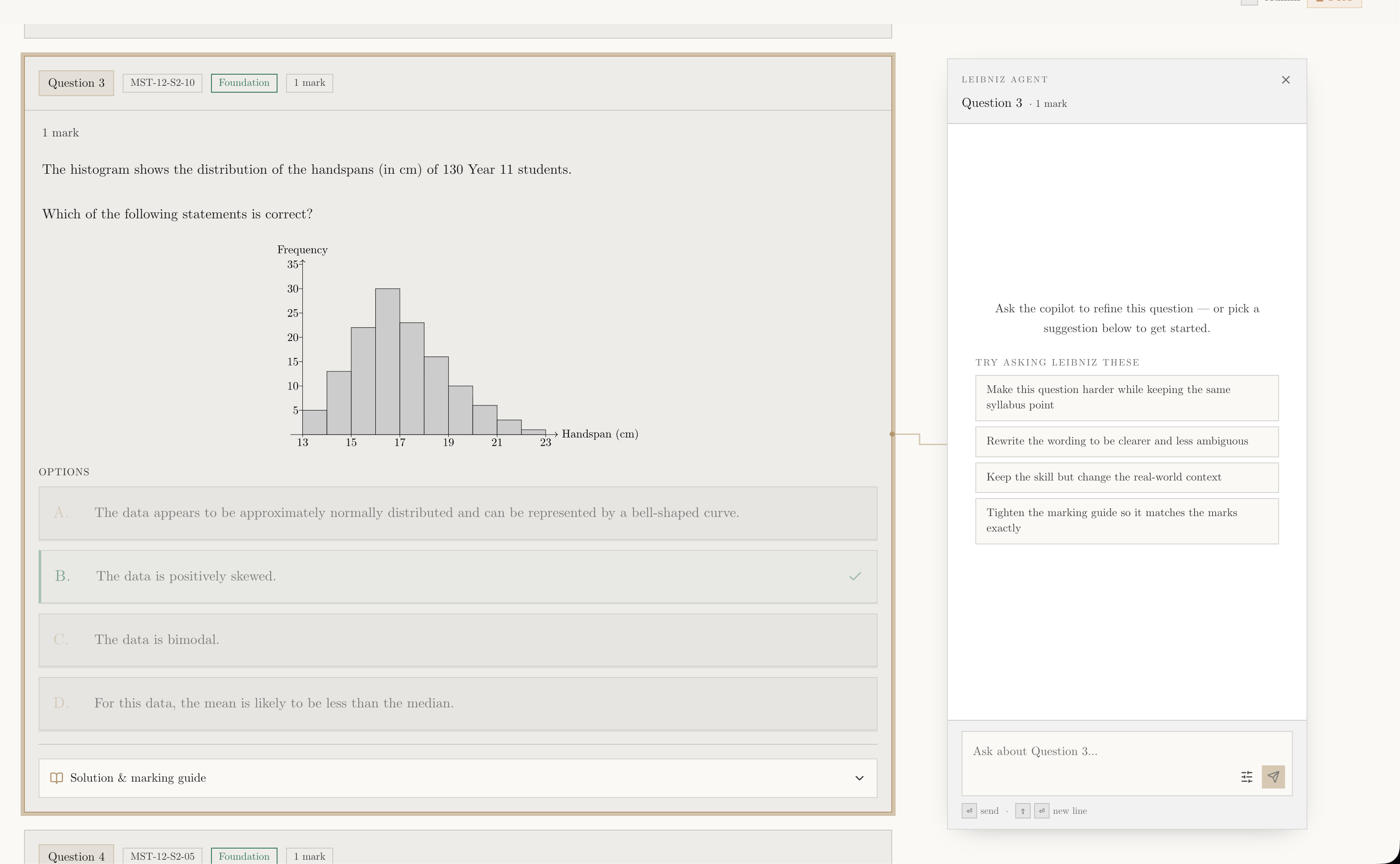Viewport: 1400px width, 864px height.
Task: Click the shift key hint icon
Action: [1023, 811]
